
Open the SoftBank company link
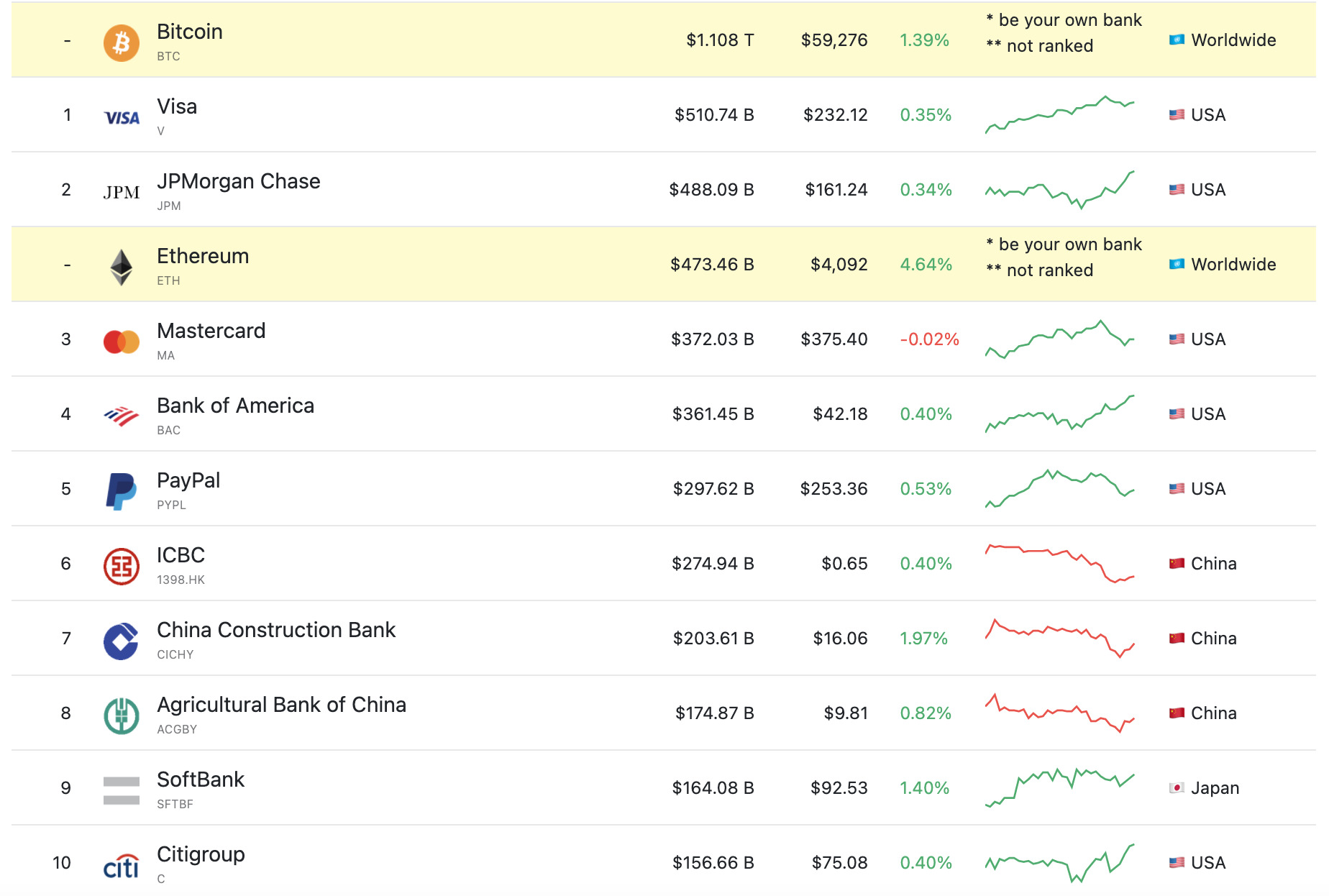click(x=201, y=780)
